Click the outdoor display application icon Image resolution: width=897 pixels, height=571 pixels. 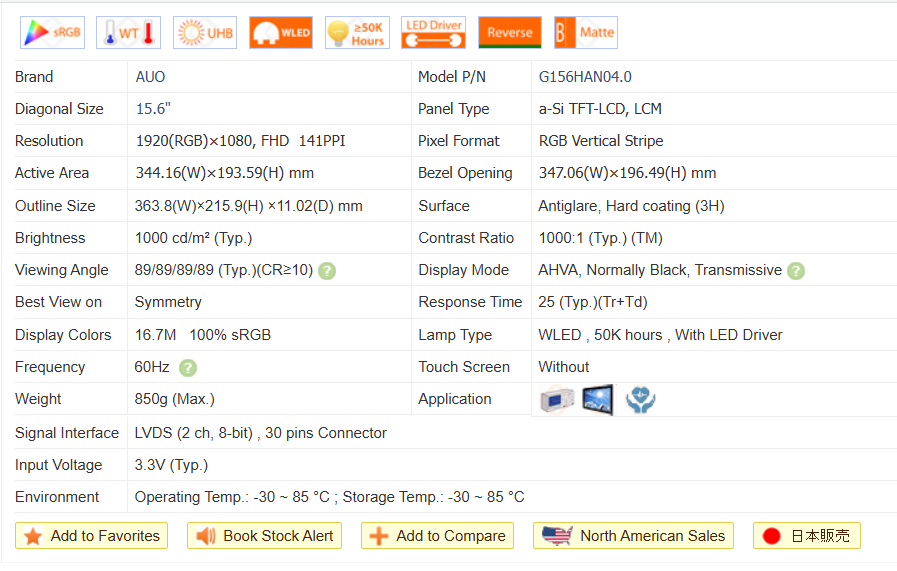pyautogui.click(x=598, y=400)
